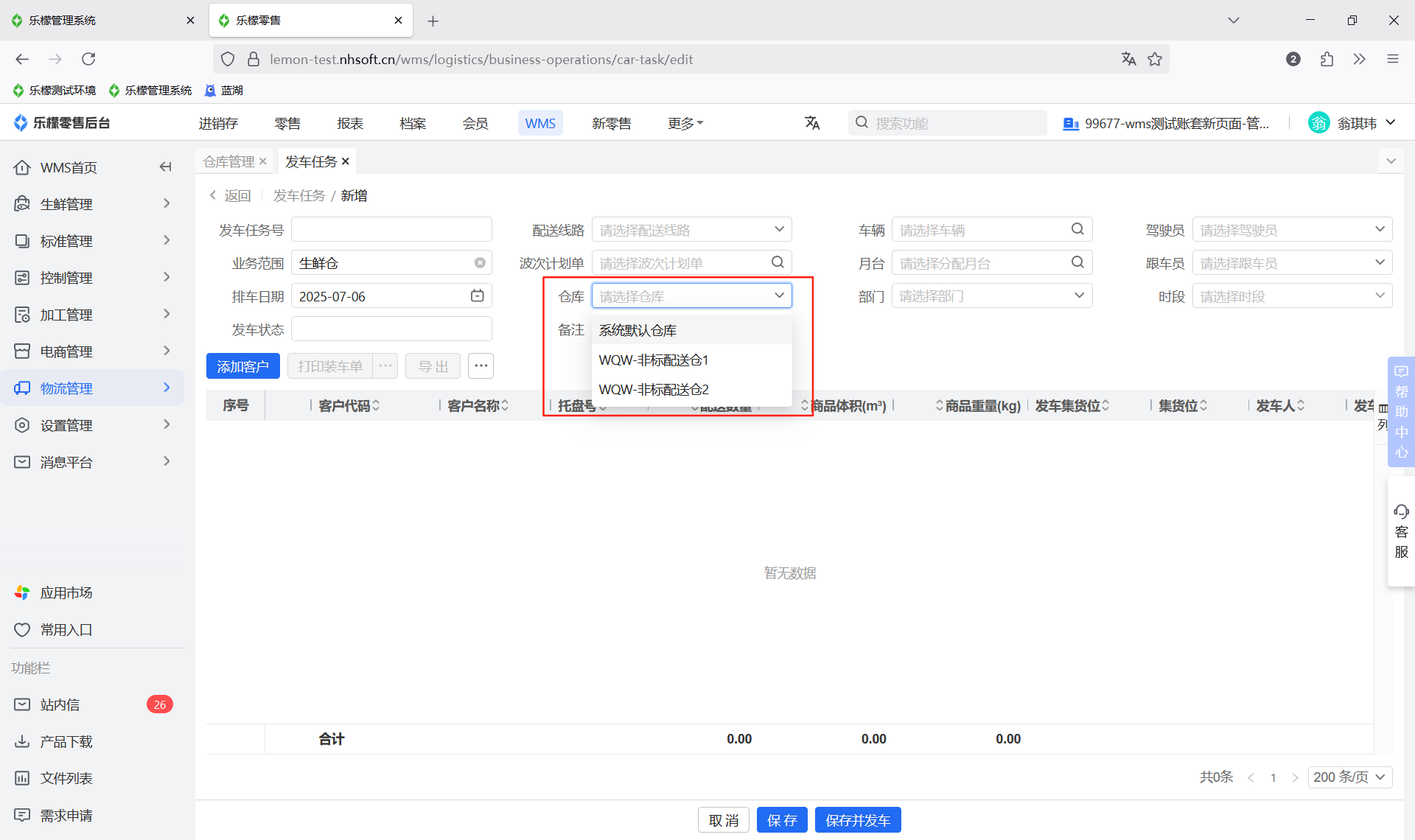Open the 零售 top menu
This screenshot has height=840, width=1415.
click(x=287, y=123)
